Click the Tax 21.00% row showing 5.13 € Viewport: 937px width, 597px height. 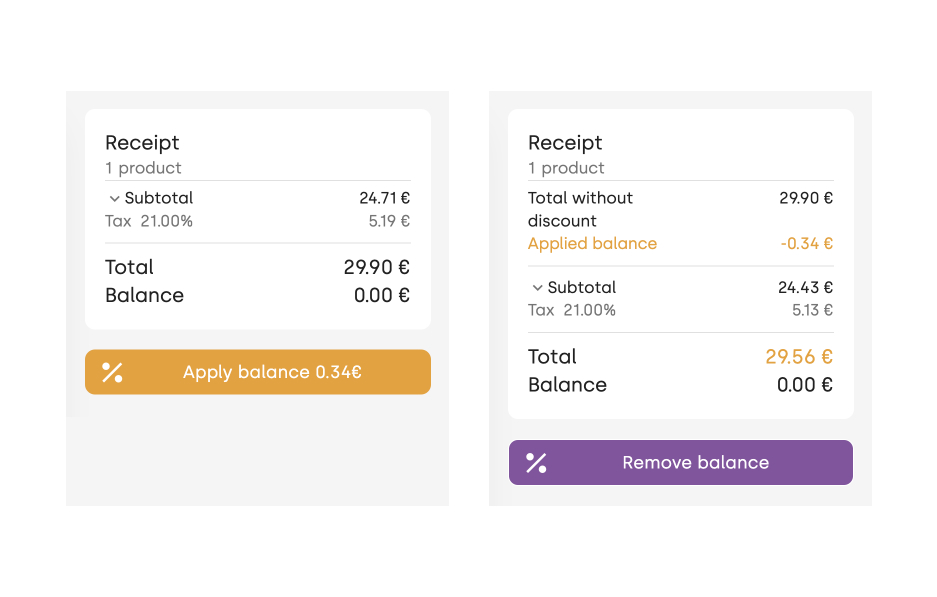point(681,310)
